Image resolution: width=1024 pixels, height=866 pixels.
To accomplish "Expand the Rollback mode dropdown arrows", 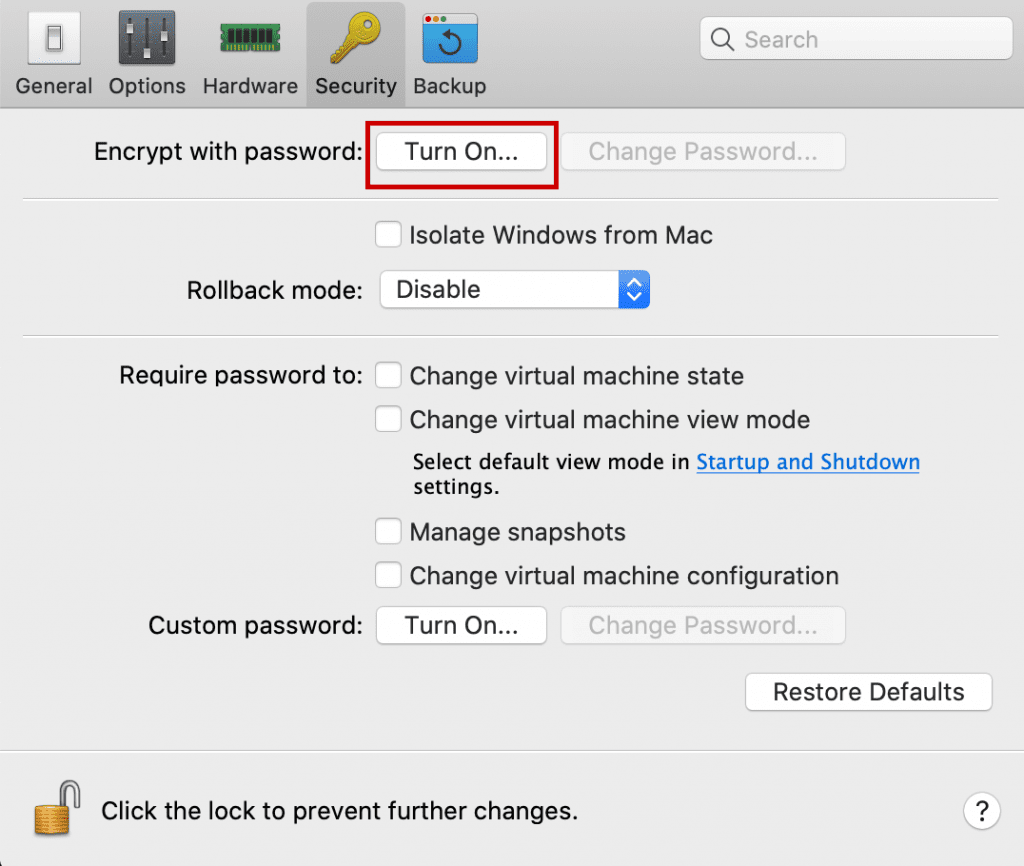I will tap(634, 289).
